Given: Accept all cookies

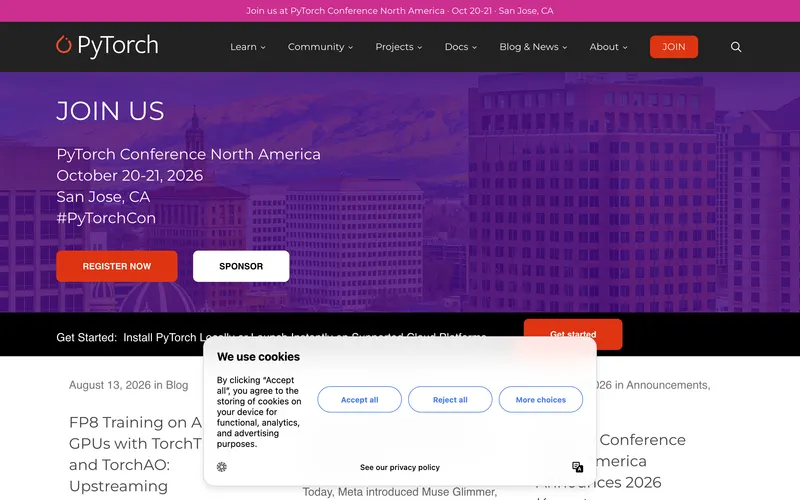Looking at the screenshot, I should click(360, 399).
